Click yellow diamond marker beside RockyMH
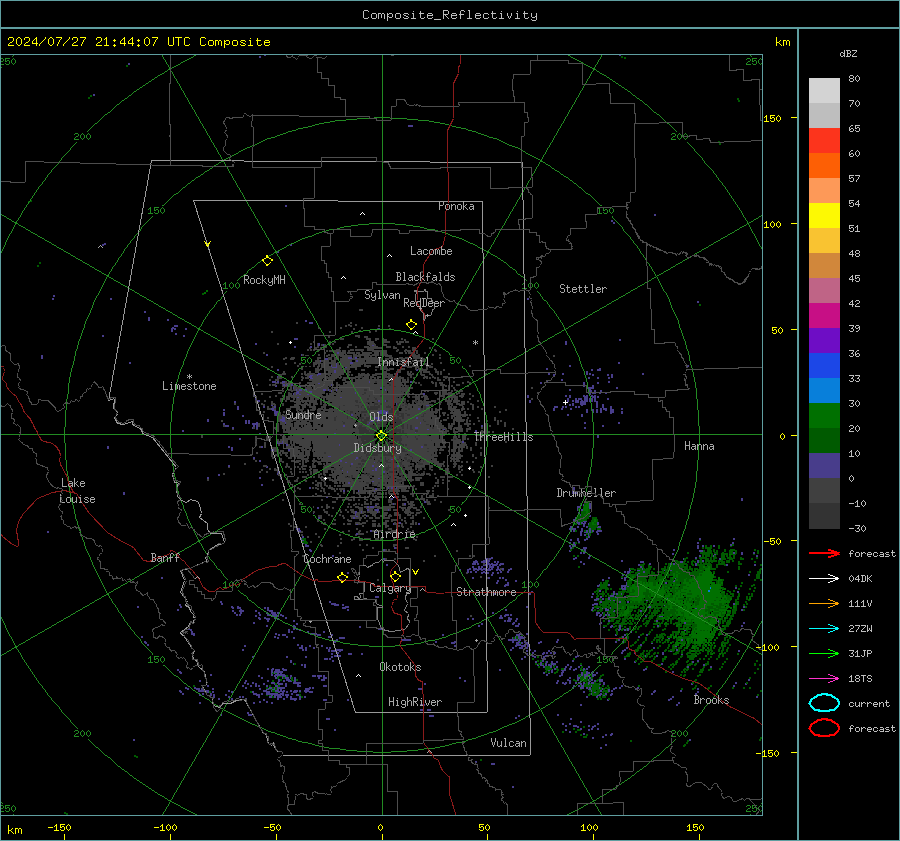 267,261
